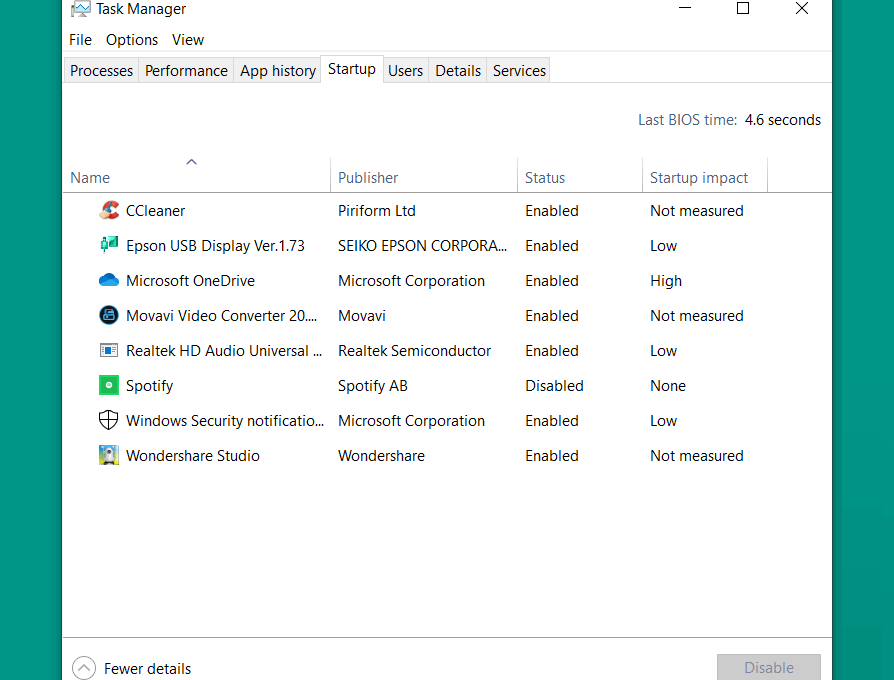Viewport: 894px width, 680px height.
Task: Click Spotify AB publisher cell
Action: click(372, 386)
